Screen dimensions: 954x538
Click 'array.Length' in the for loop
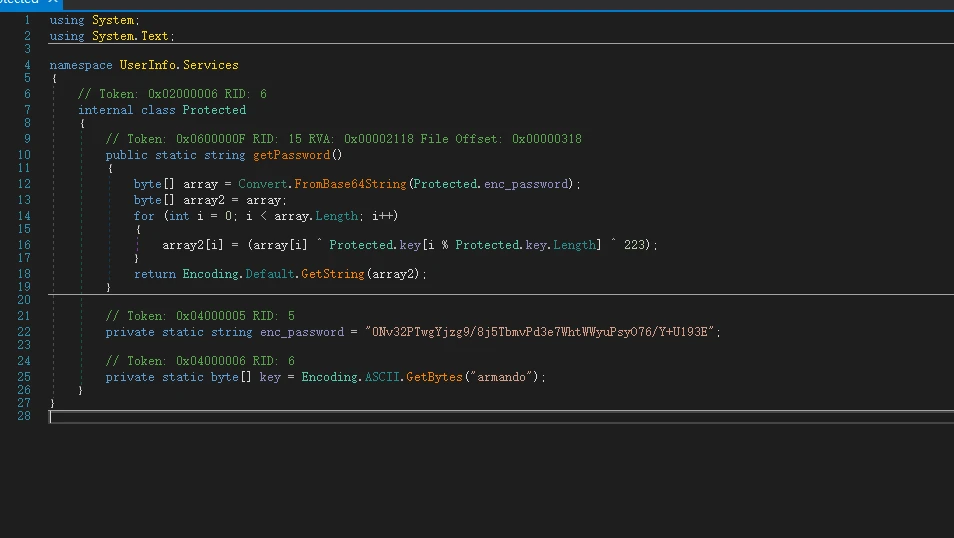coord(316,216)
